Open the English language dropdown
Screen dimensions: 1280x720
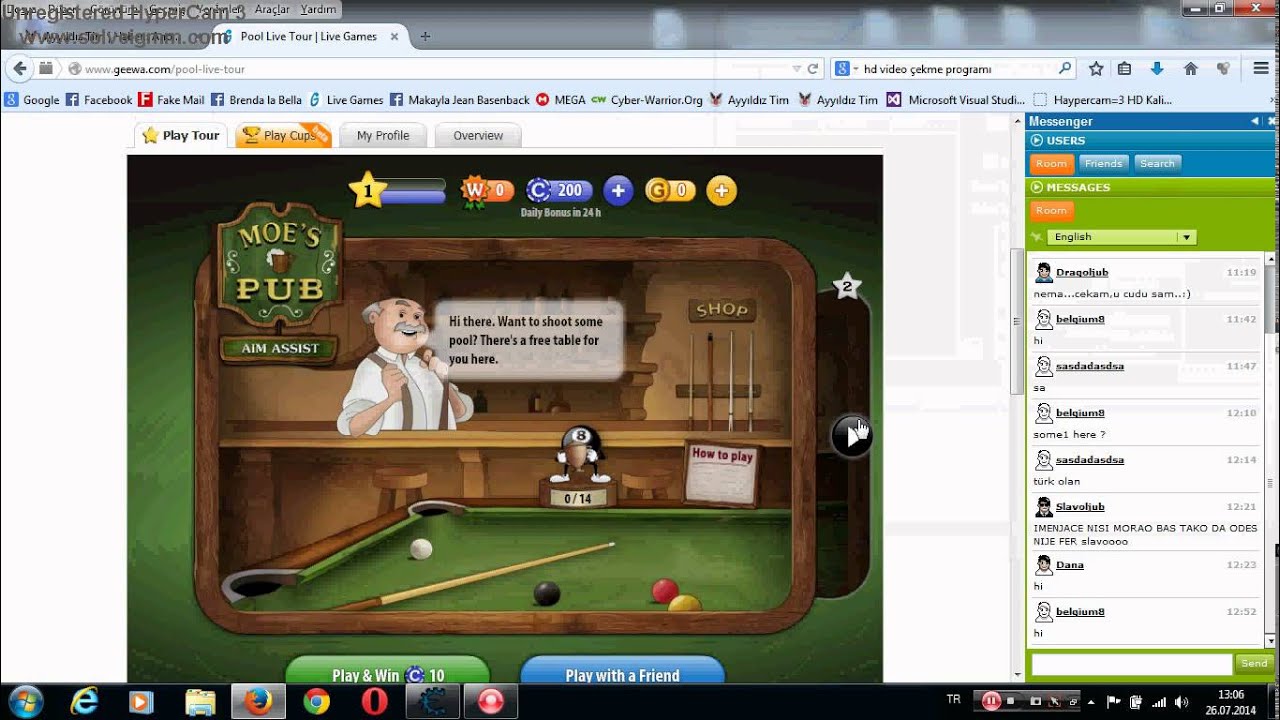[1121, 237]
